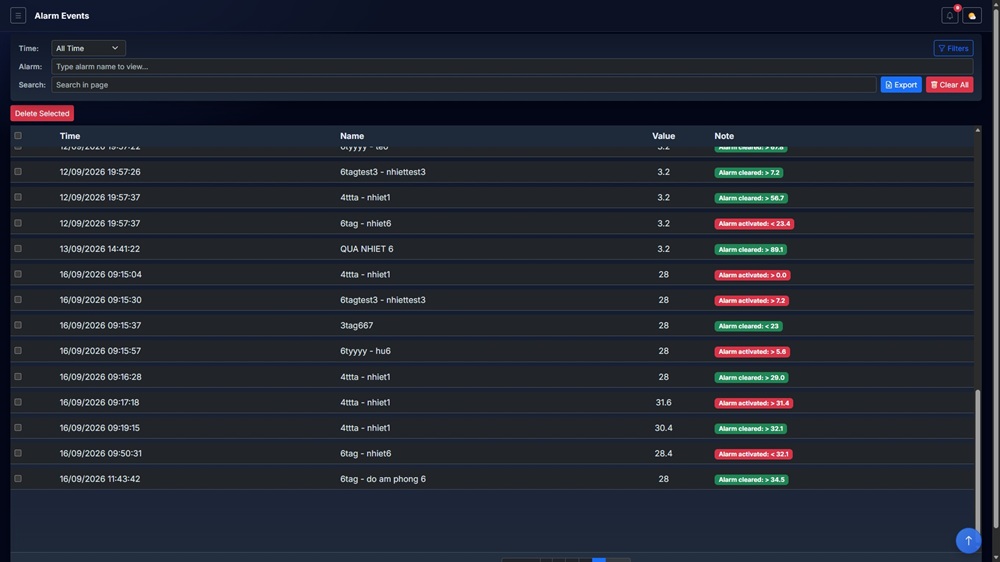Click the Name column header
The width and height of the screenshot is (1000, 562).
[352, 136]
